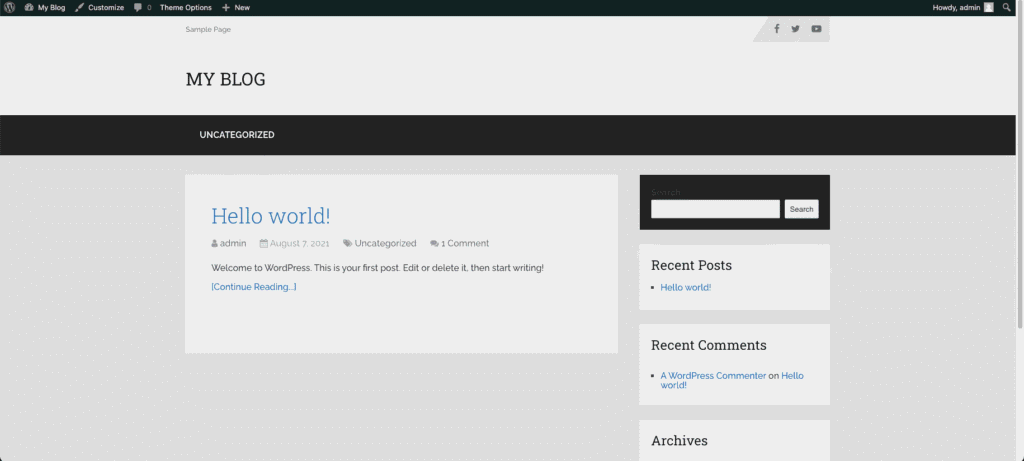Viewport: 1024px width, 461px height.
Task: Click the admin bar search magnifier icon
Action: pos(1006,7)
